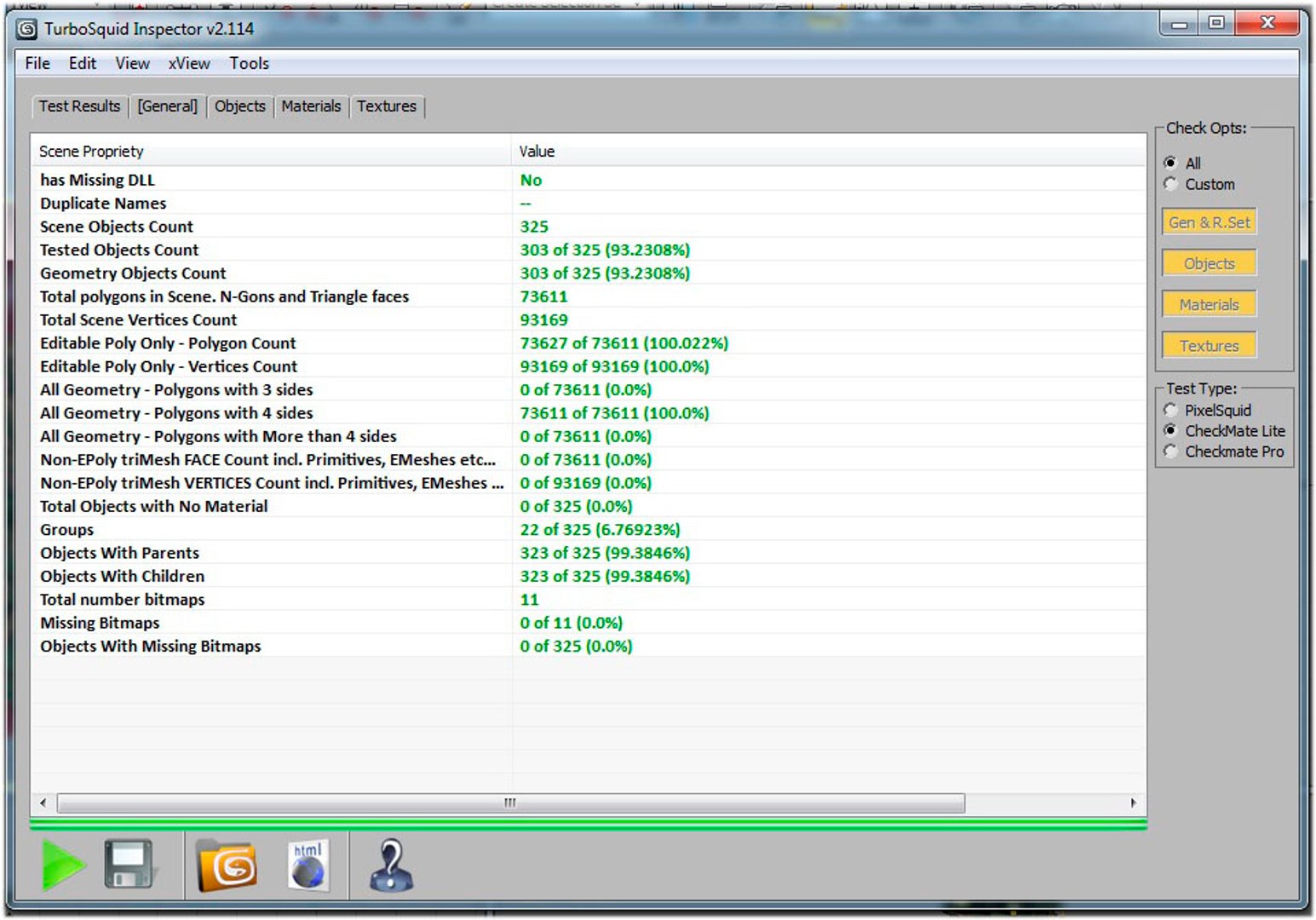Select the 'Total Scene Vertices Count' row
Screen dimensions: 1316x920
[x=588, y=319]
